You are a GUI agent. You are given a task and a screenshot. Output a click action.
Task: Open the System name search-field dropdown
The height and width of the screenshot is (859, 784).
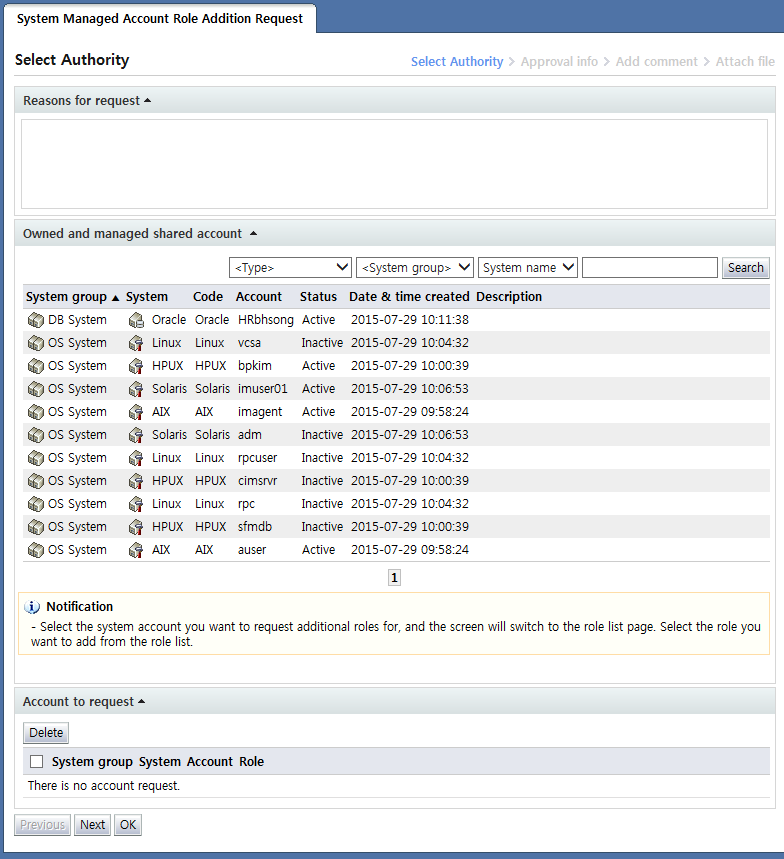[528, 268]
